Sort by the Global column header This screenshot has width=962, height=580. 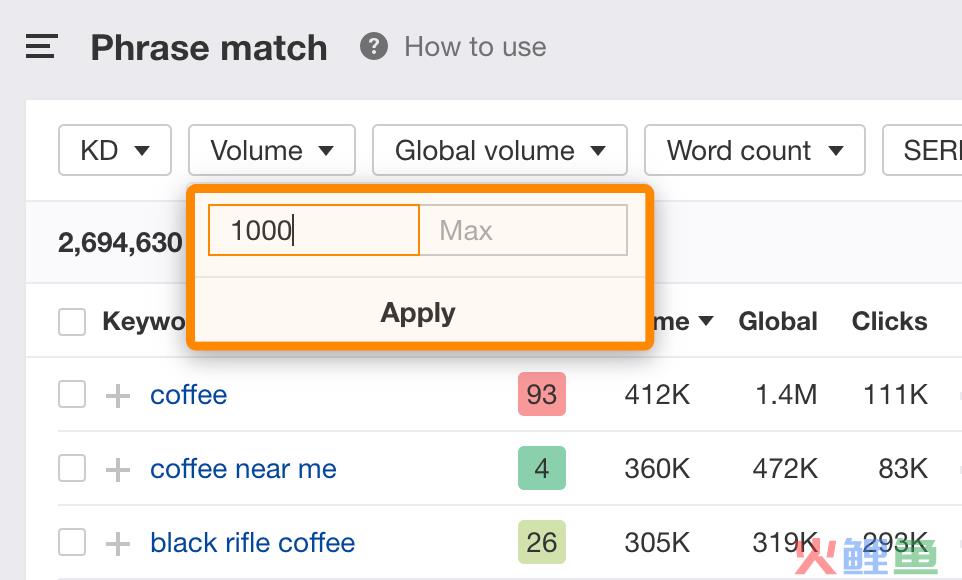tap(778, 321)
